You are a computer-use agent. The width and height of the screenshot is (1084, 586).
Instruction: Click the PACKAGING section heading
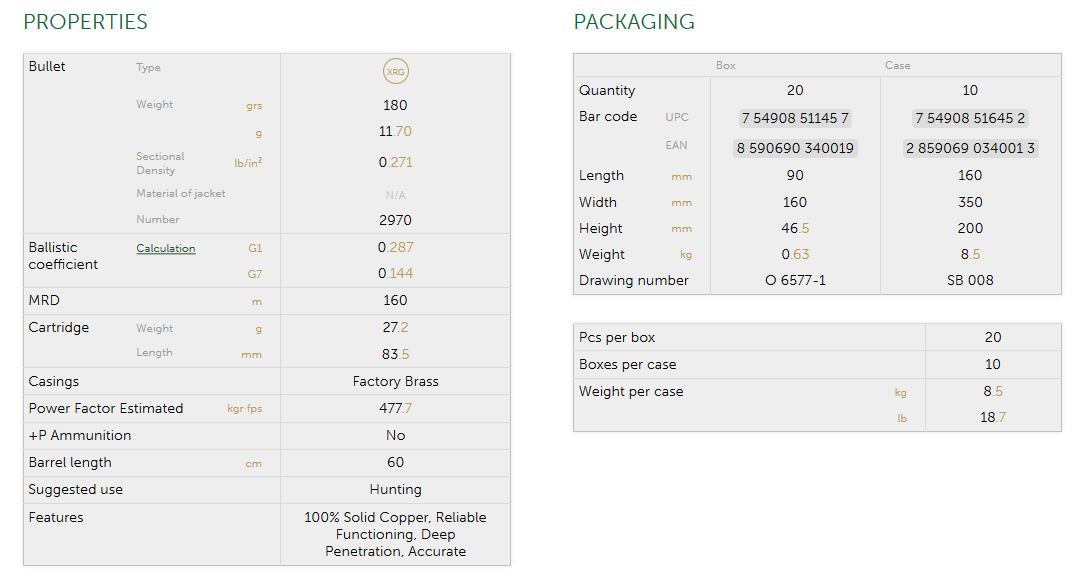634,22
